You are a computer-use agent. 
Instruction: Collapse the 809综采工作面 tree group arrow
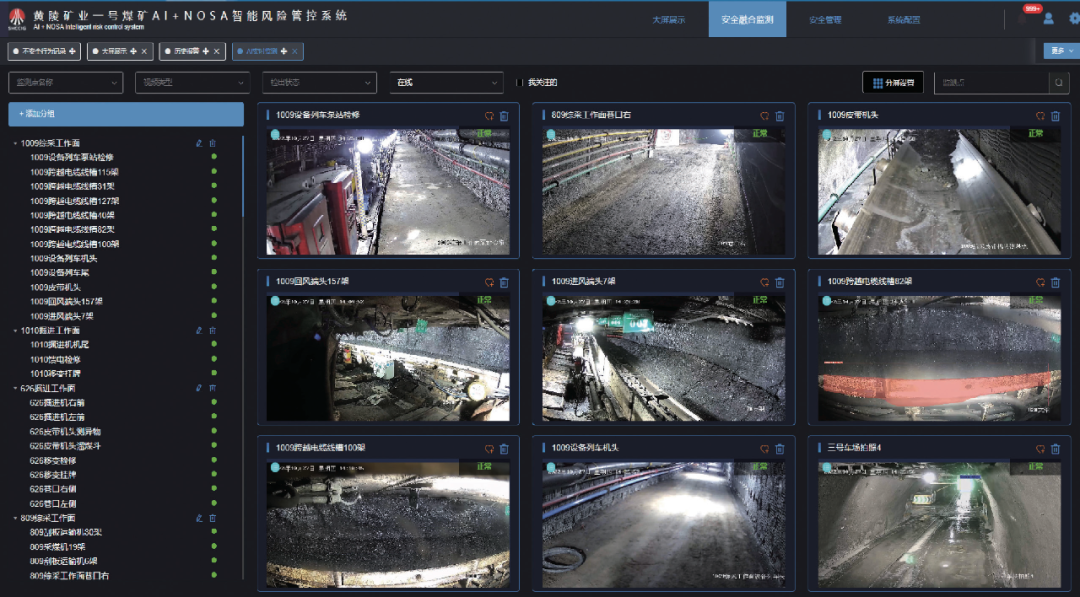point(15,518)
